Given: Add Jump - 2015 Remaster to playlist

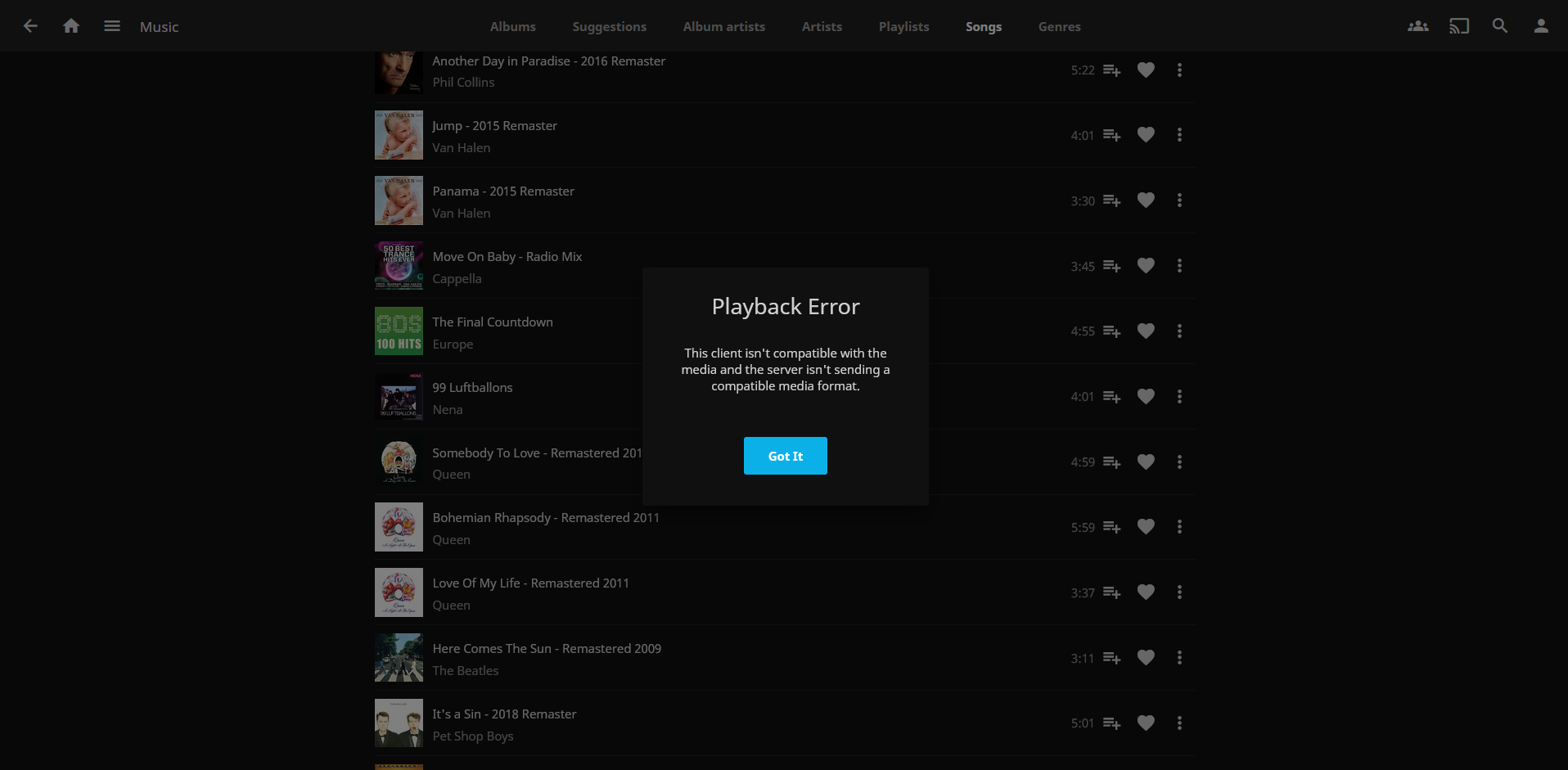Looking at the screenshot, I should click(1111, 135).
